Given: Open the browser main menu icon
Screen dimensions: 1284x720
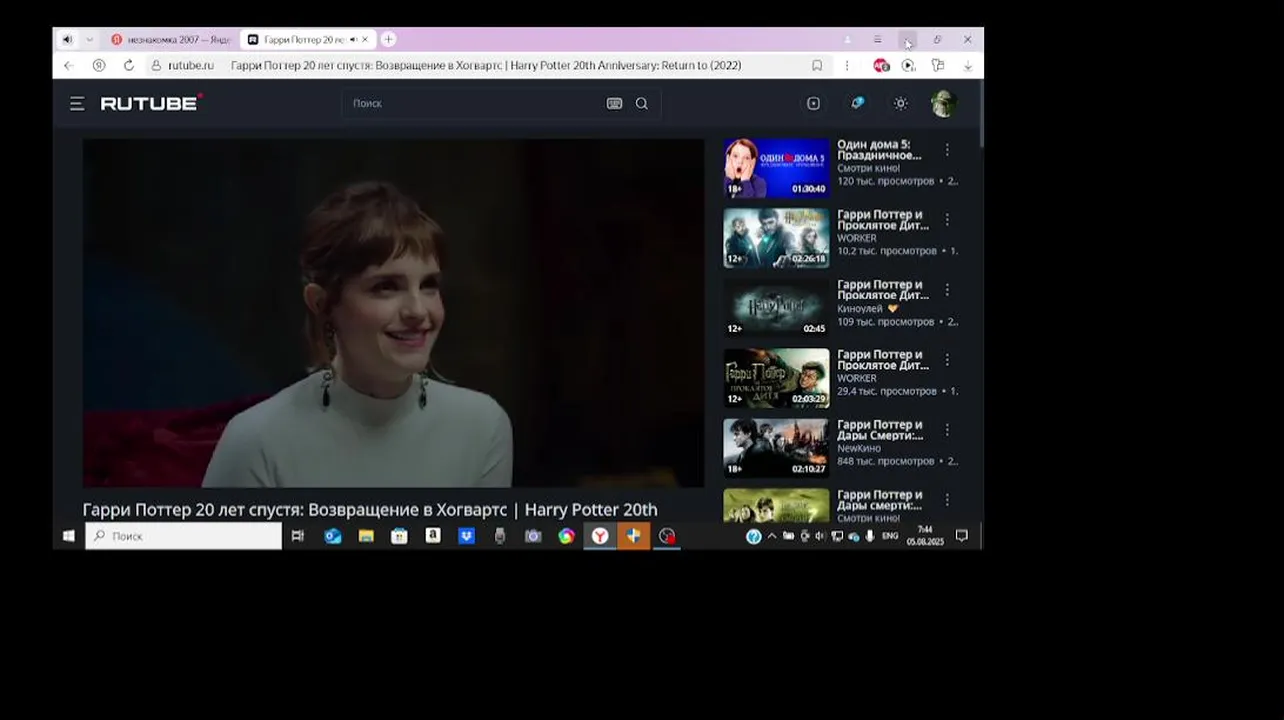Looking at the screenshot, I should click(877, 40).
